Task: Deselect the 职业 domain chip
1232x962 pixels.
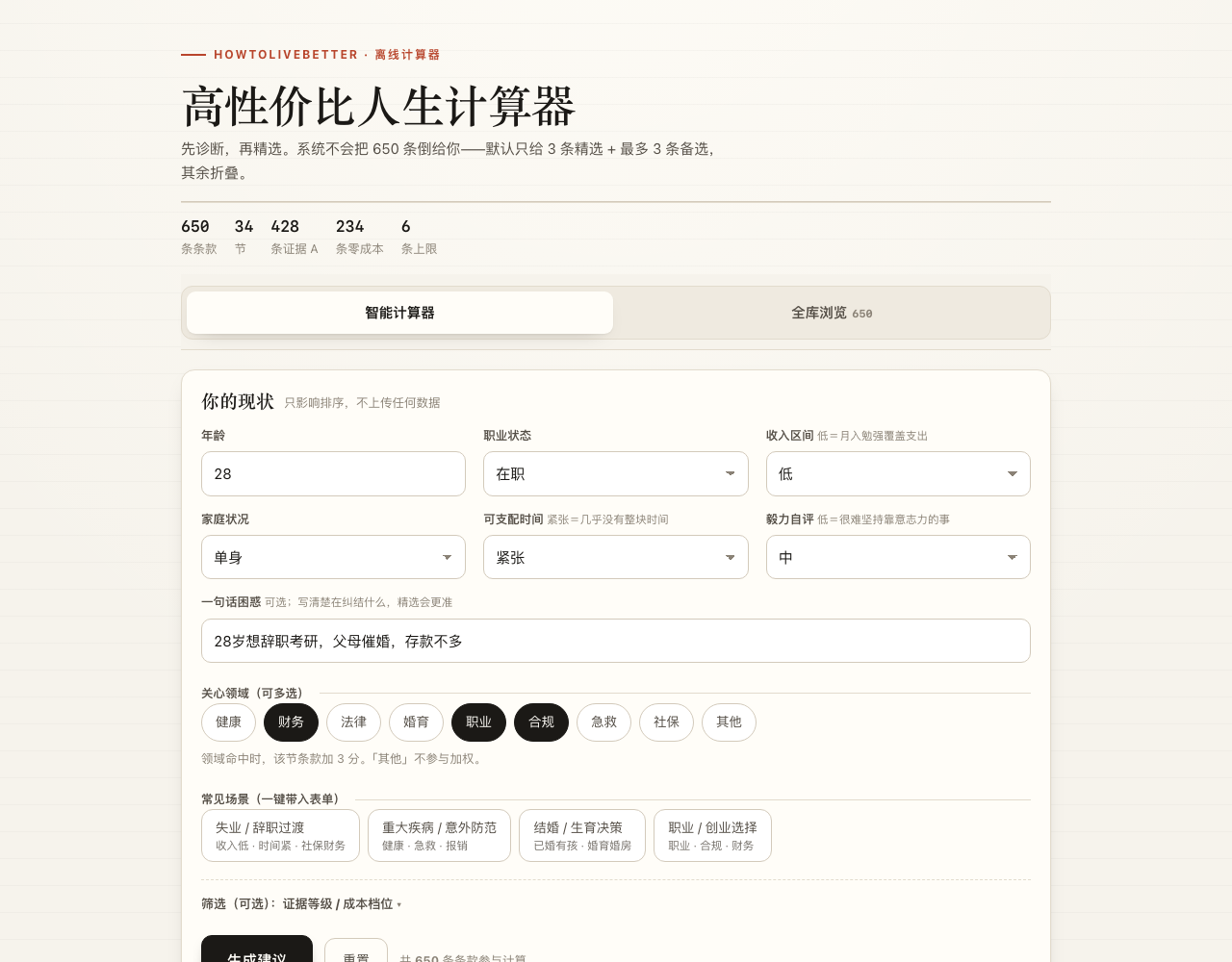Action: pyautogui.click(x=478, y=722)
